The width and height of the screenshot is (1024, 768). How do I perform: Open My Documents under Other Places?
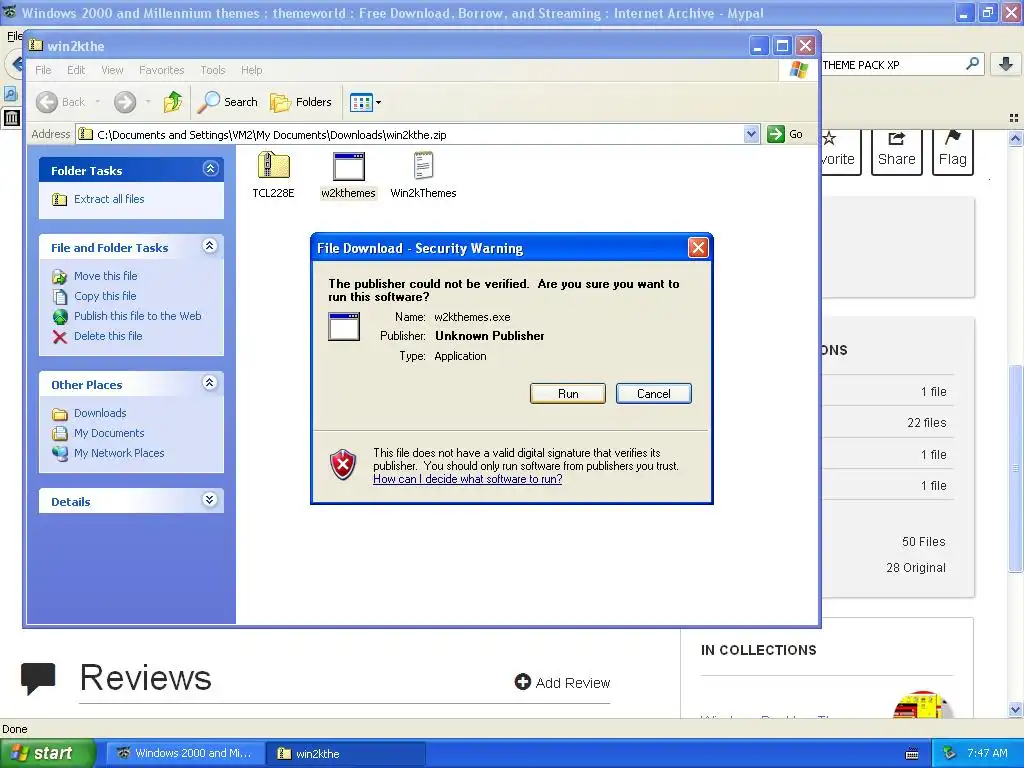tap(109, 434)
